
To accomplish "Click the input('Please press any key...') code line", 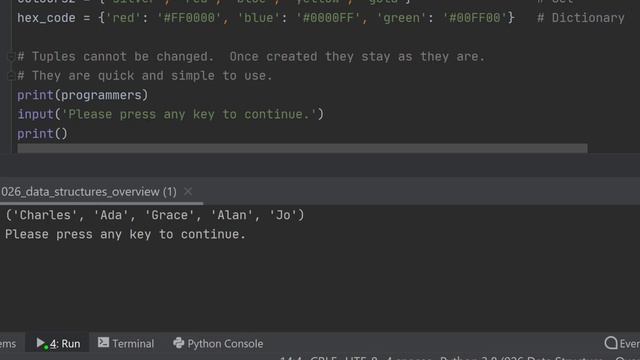I will (x=171, y=114).
